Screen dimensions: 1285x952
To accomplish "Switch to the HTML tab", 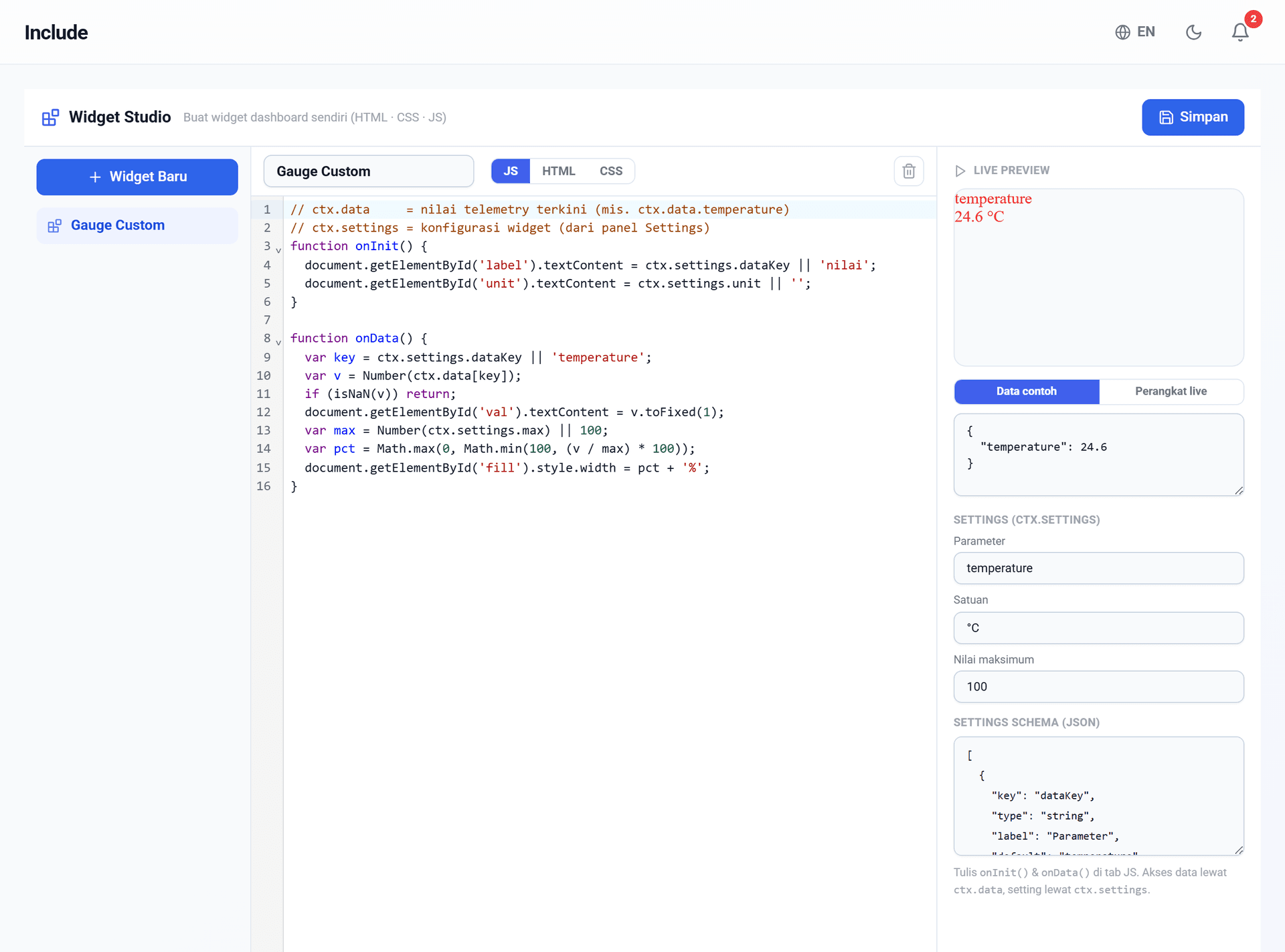I will [558, 171].
